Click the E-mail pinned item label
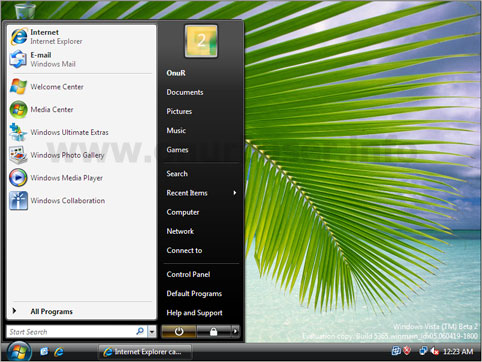This screenshot has height=362, width=482. point(41,55)
